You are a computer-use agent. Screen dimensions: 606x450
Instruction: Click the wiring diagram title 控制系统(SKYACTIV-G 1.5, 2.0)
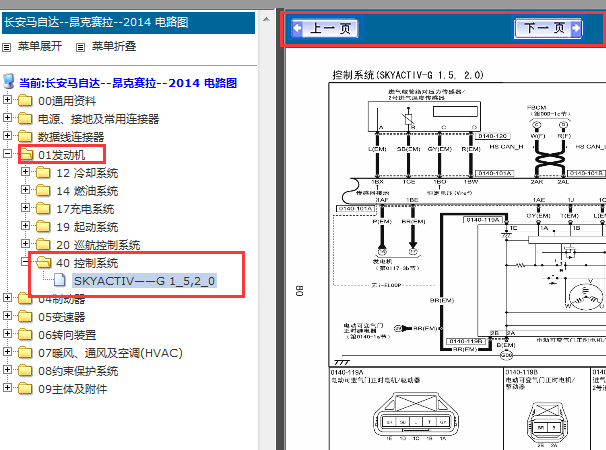coord(408,75)
